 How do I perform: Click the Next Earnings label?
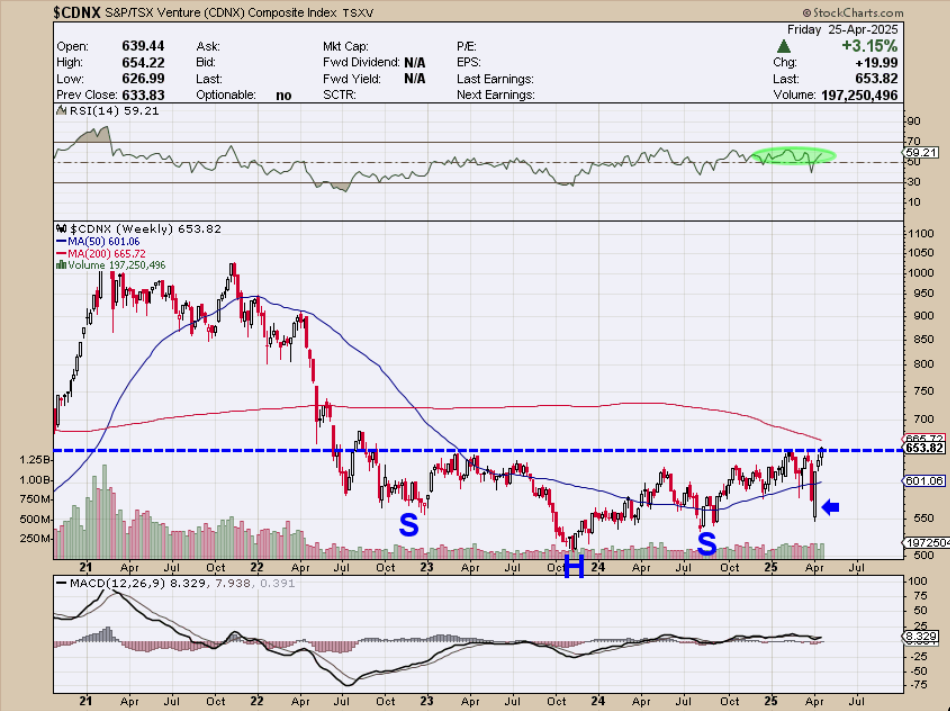(496, 95)
